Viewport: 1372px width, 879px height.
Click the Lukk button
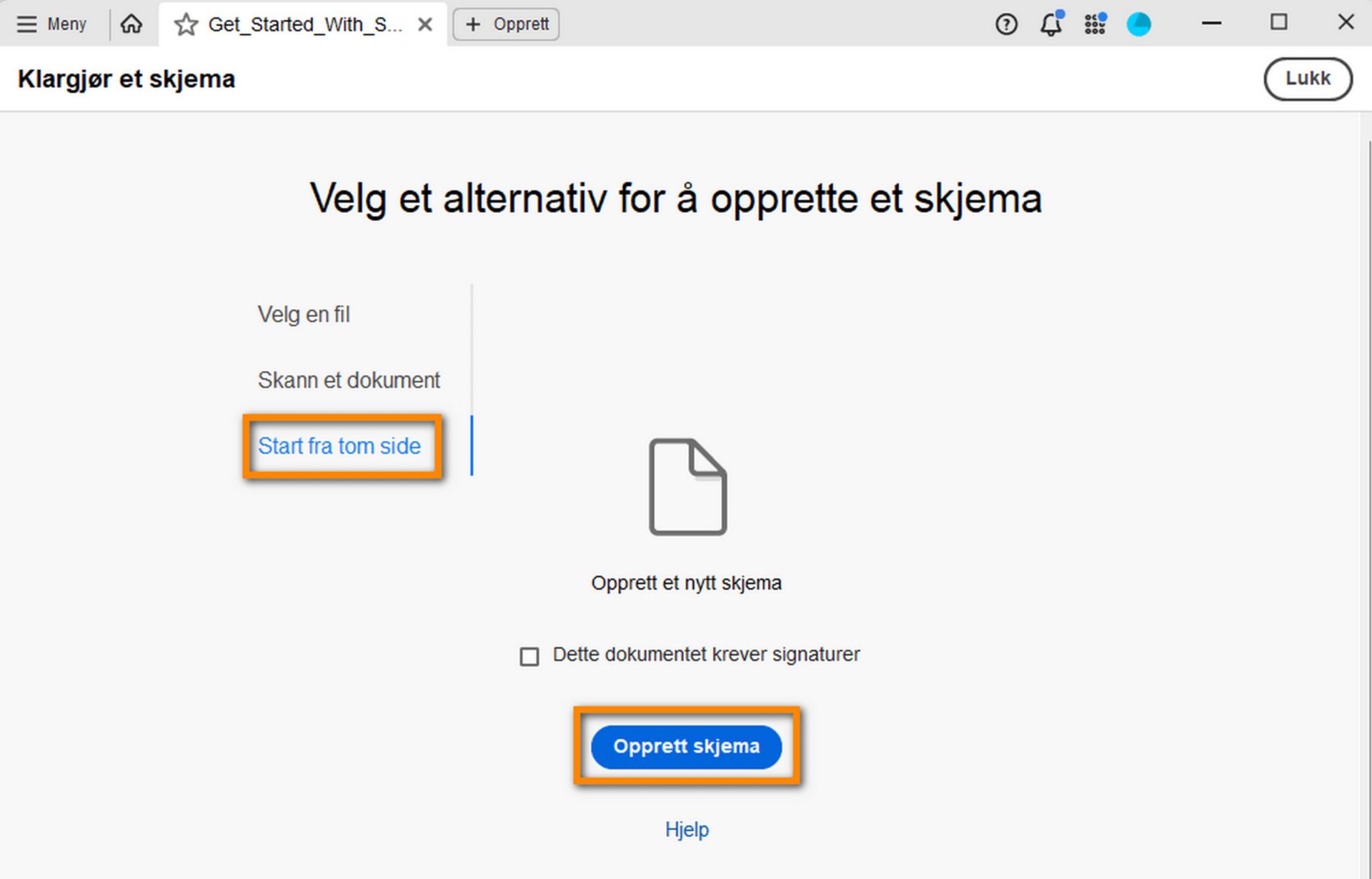(x=1308, y=79)
